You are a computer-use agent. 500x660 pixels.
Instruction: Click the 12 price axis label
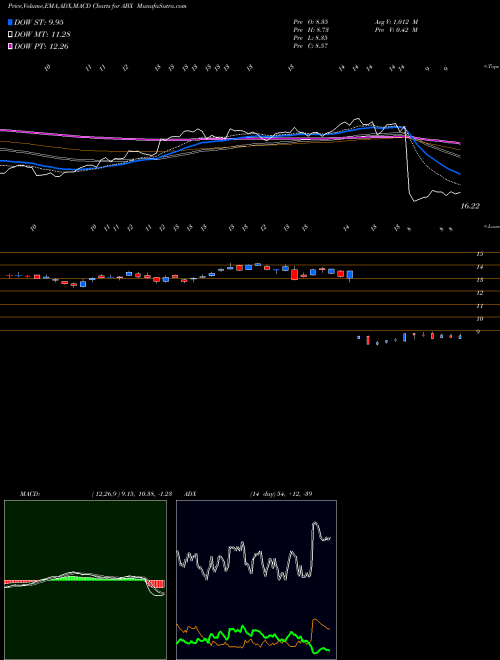(479, 293)
